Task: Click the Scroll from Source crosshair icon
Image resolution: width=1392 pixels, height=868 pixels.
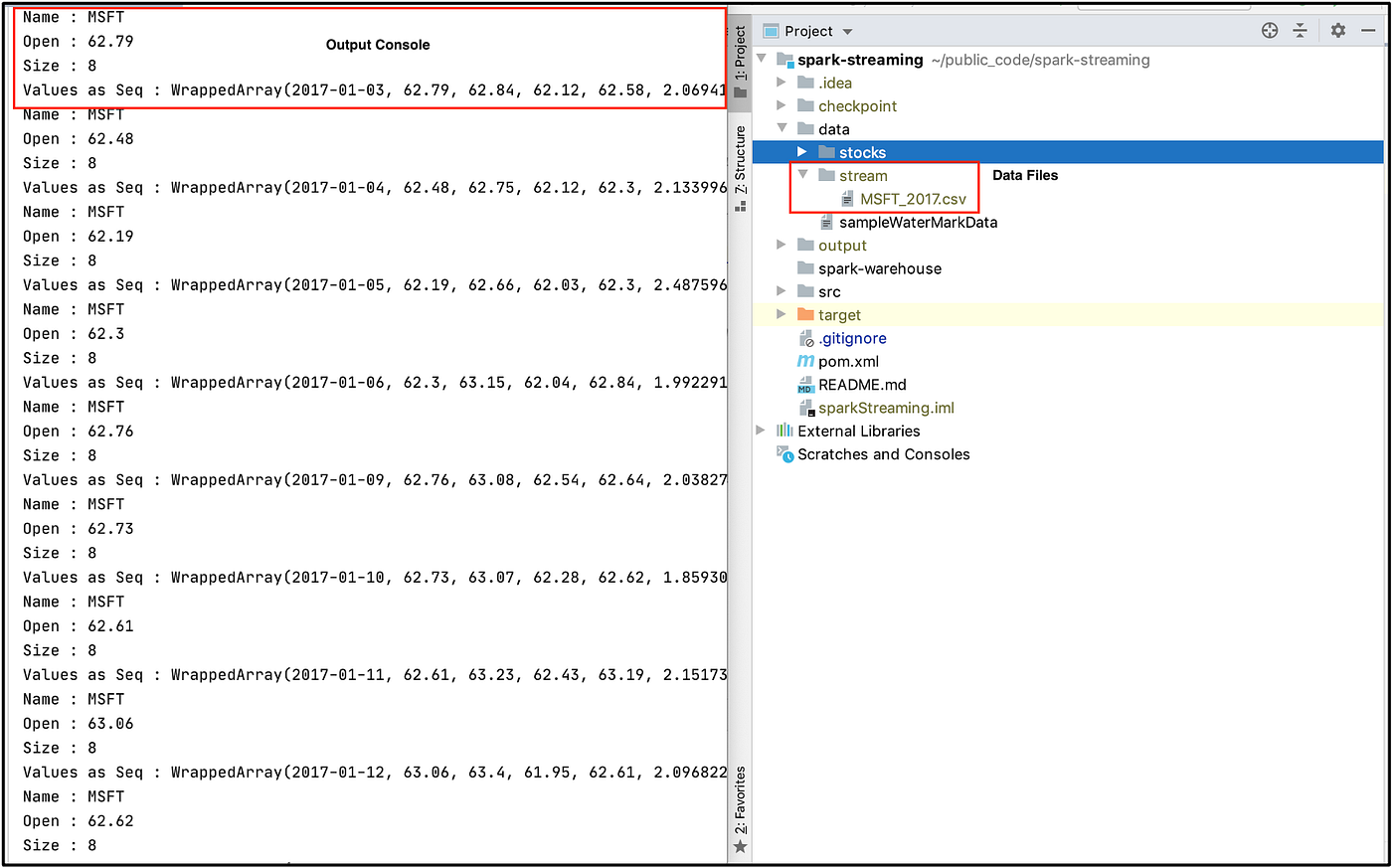Action: [x=1270, y=30]
